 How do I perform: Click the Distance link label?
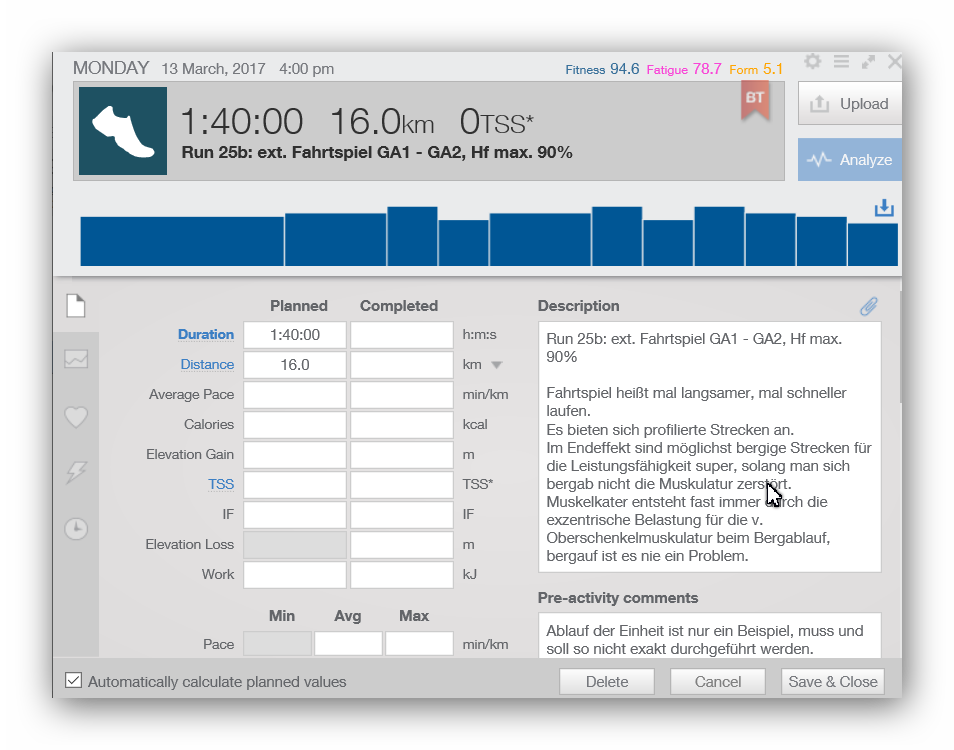(x=207, y=364)
